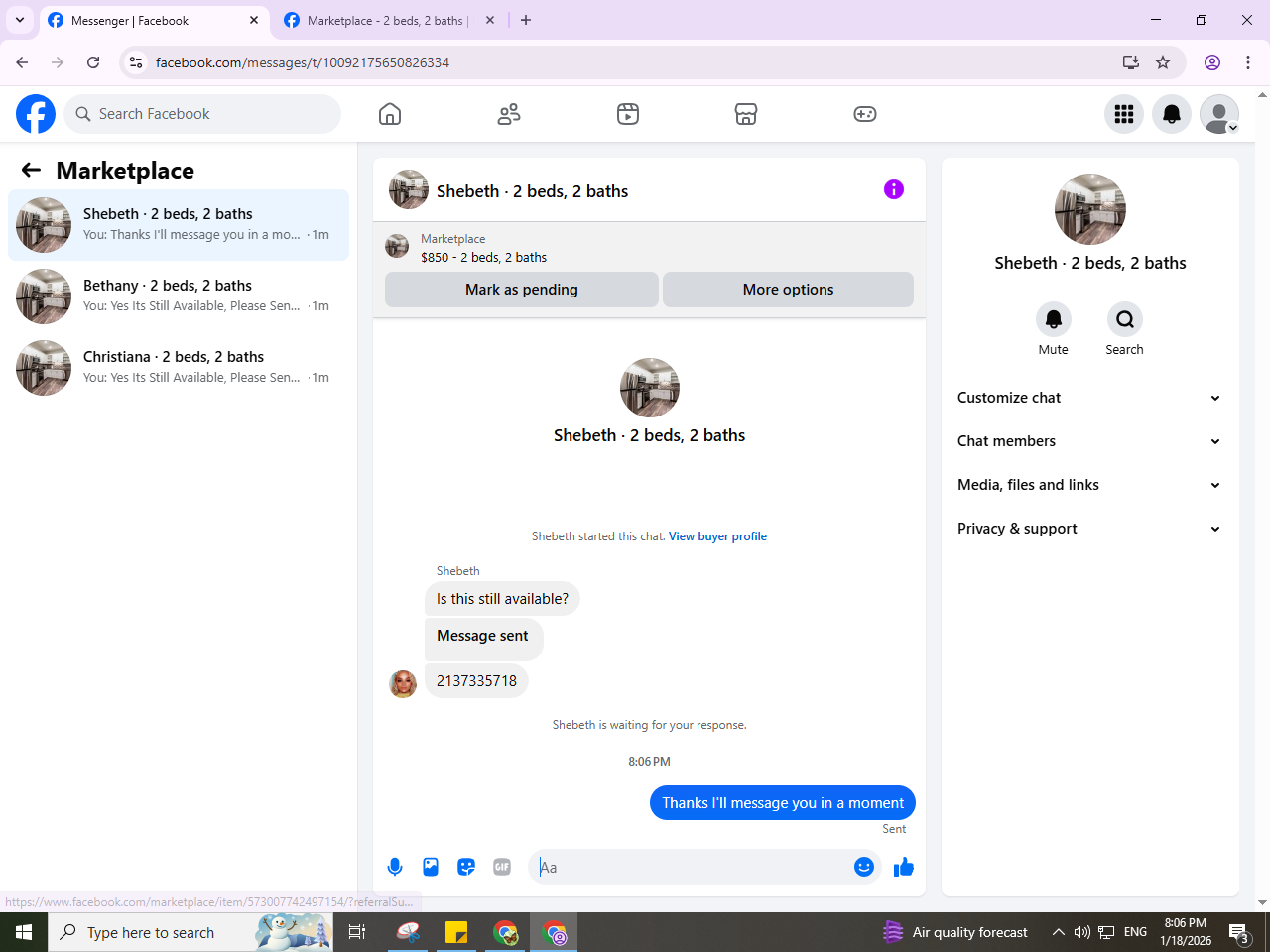Show hidden system tray icons
The height and width of the screenshot is (952, 1270).
pyautogui.click(x=1058, y=932)
